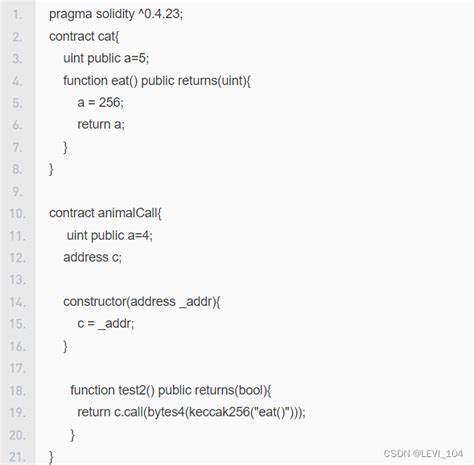Click line number 17 in gutter
Screen dimensions: 474x465
click(x=18, y=368)
